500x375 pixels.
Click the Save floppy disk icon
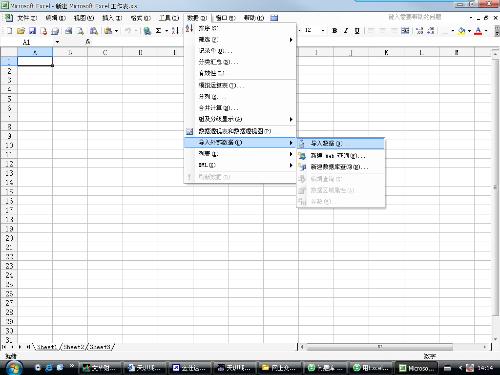32,31
